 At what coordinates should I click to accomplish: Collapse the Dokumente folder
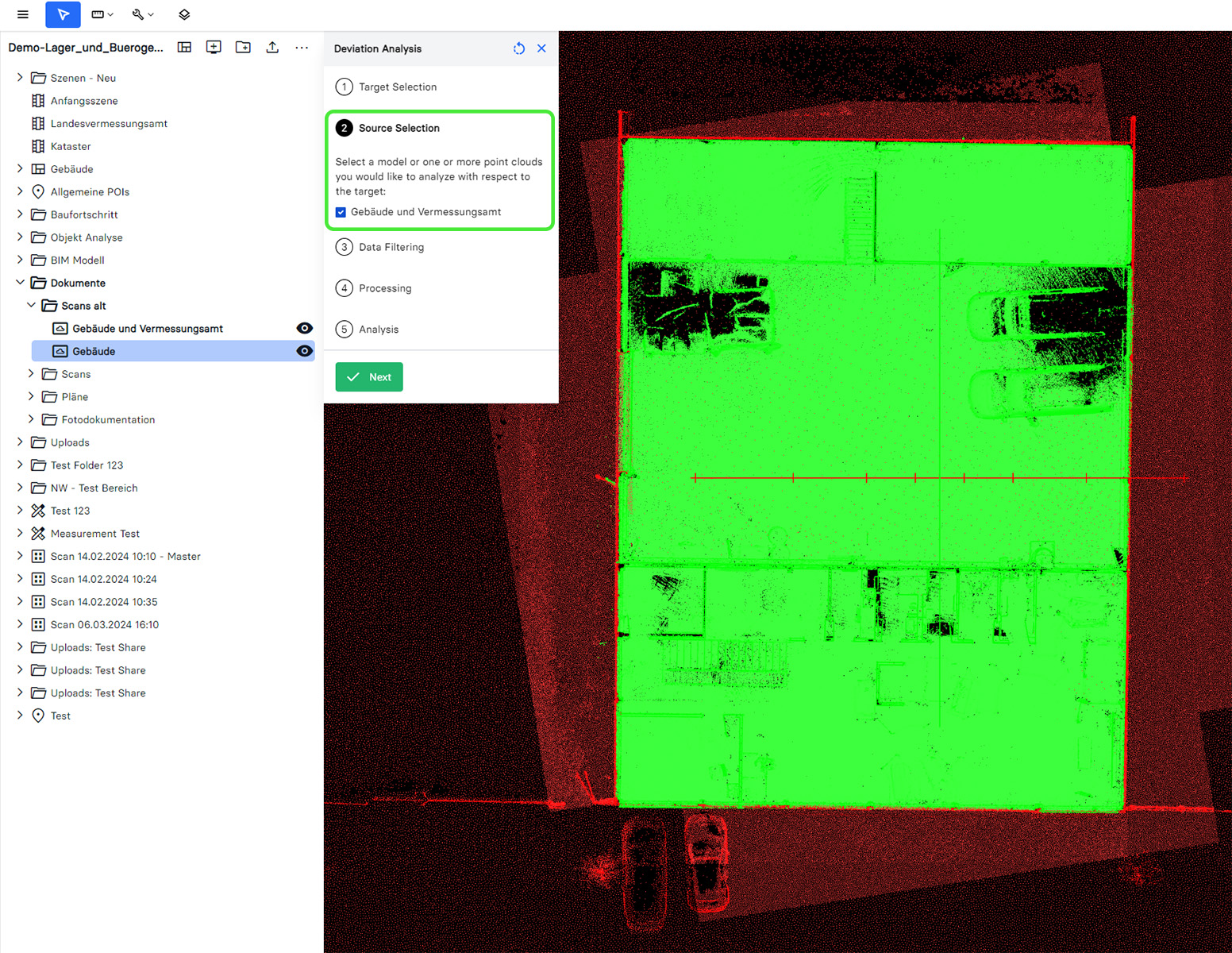[x=20, y=283]
